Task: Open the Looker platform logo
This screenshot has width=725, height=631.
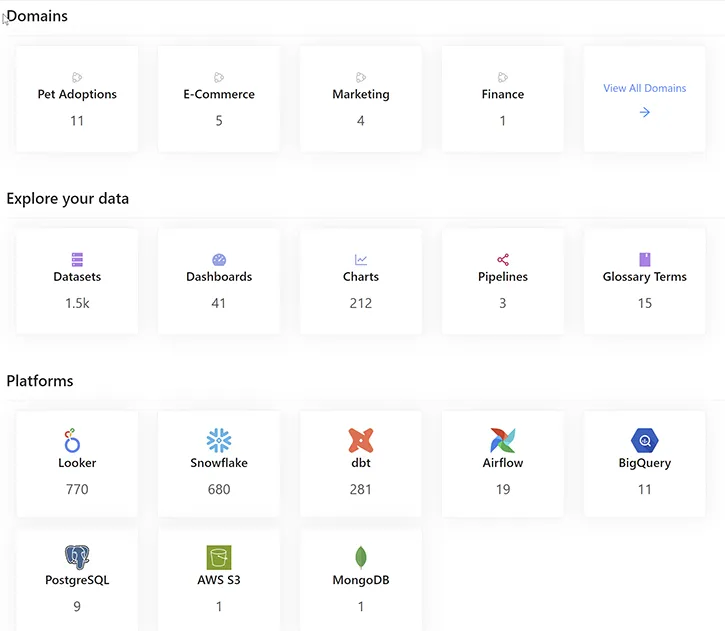Action: pos(72,440)
